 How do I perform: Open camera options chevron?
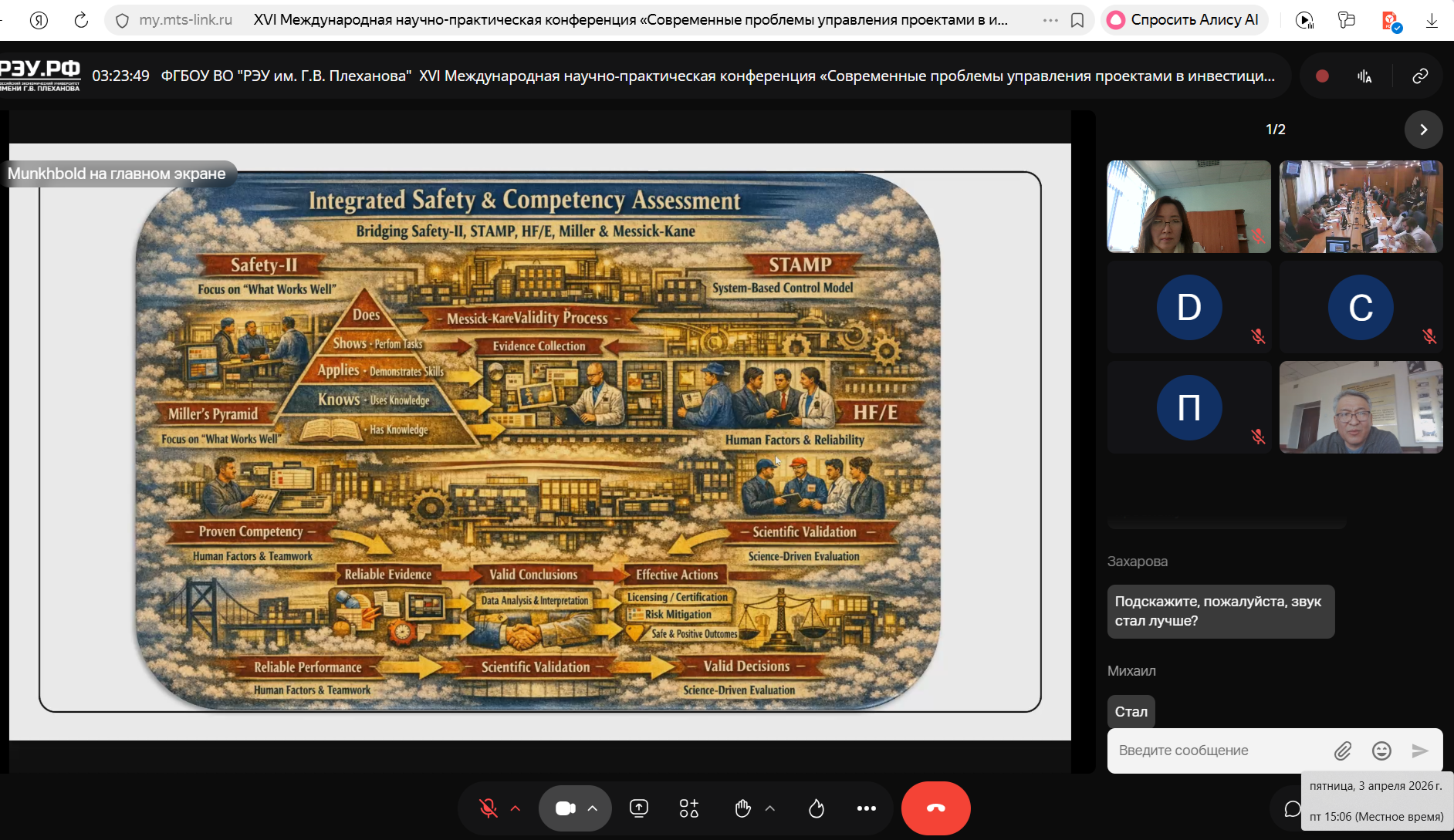[593, 808]
